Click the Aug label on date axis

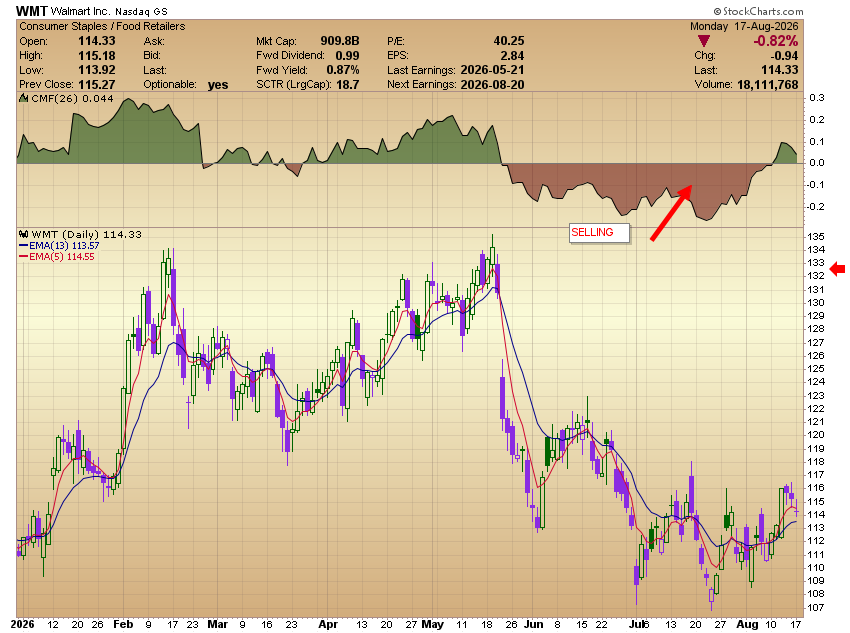(x=747, y=624)
